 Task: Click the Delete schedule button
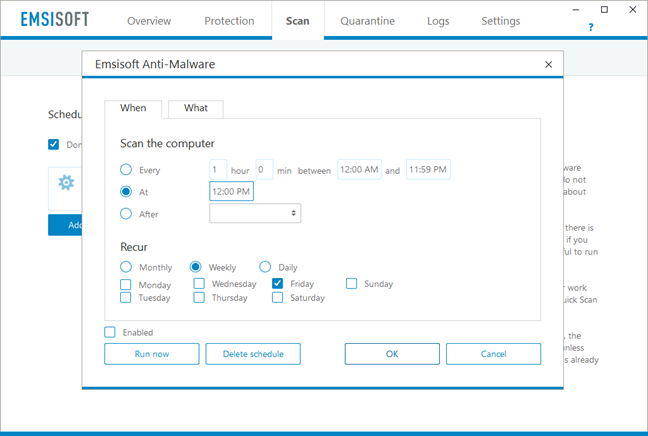253,354
